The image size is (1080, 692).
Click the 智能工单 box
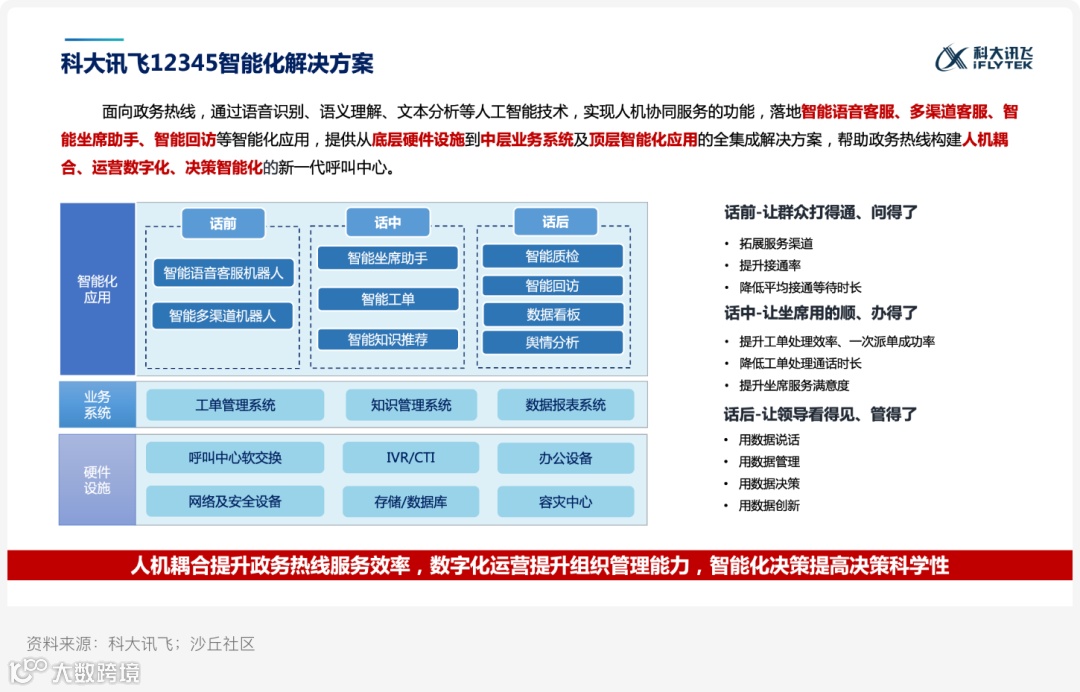(x=388, y=299)
